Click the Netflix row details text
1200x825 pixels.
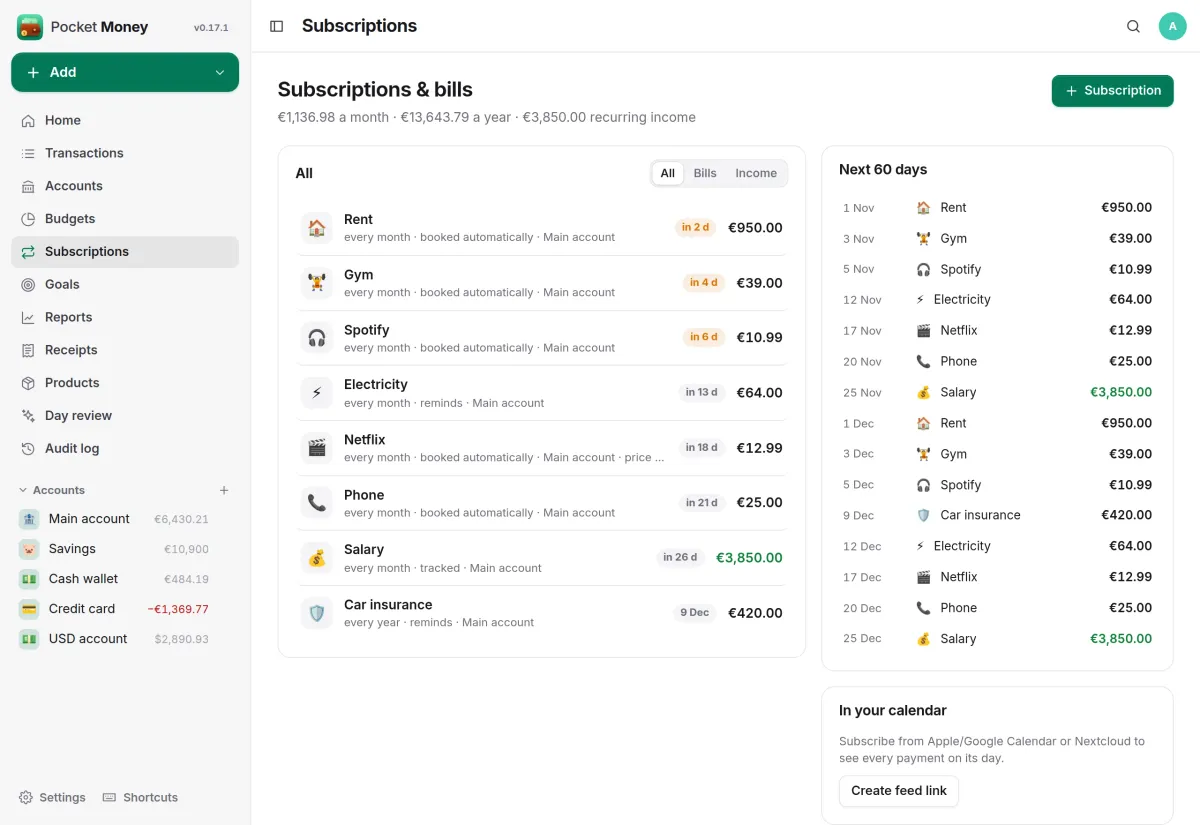pos(504,458)
